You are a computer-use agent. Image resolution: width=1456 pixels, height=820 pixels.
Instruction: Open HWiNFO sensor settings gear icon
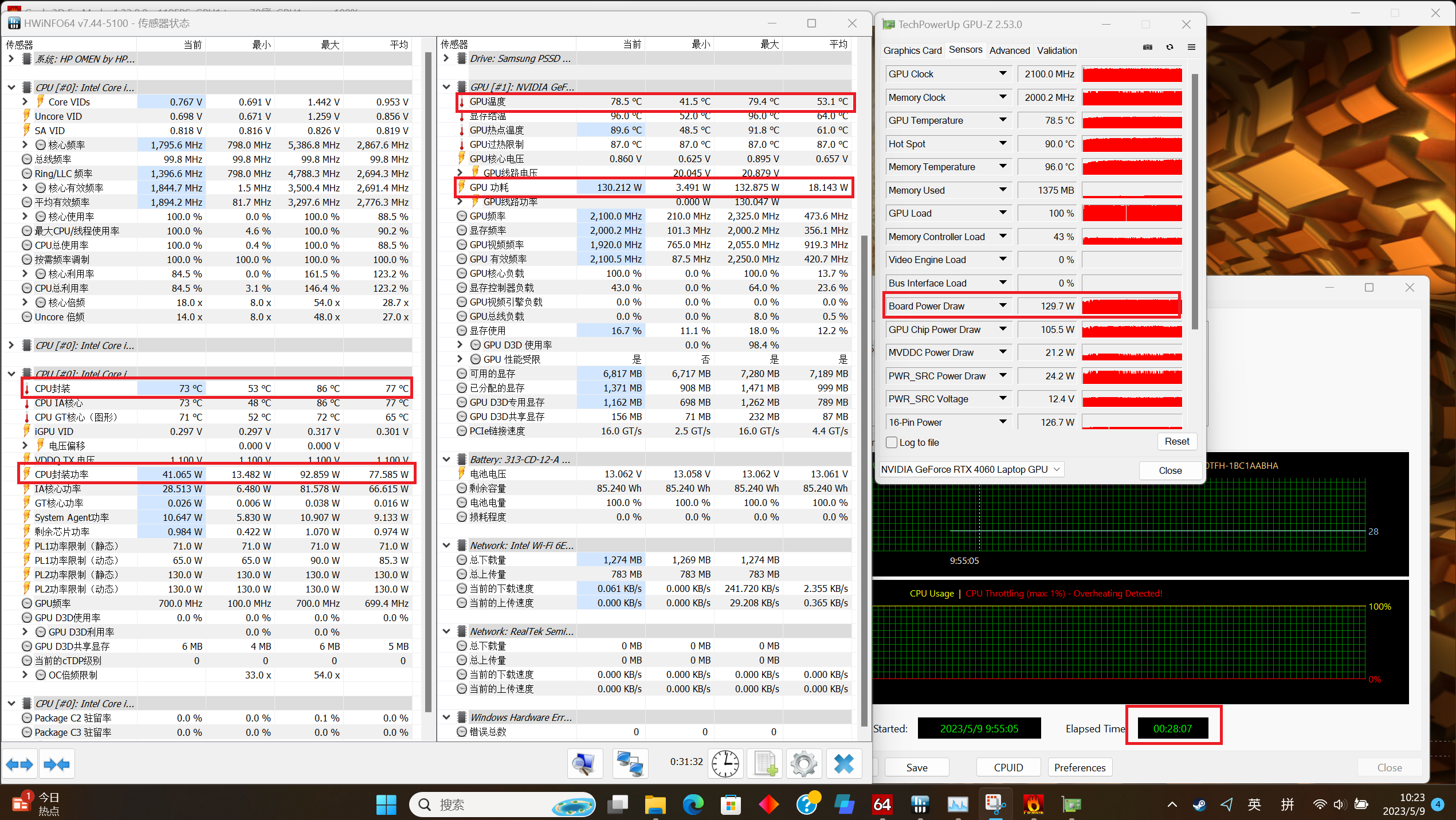pos(804,764)
